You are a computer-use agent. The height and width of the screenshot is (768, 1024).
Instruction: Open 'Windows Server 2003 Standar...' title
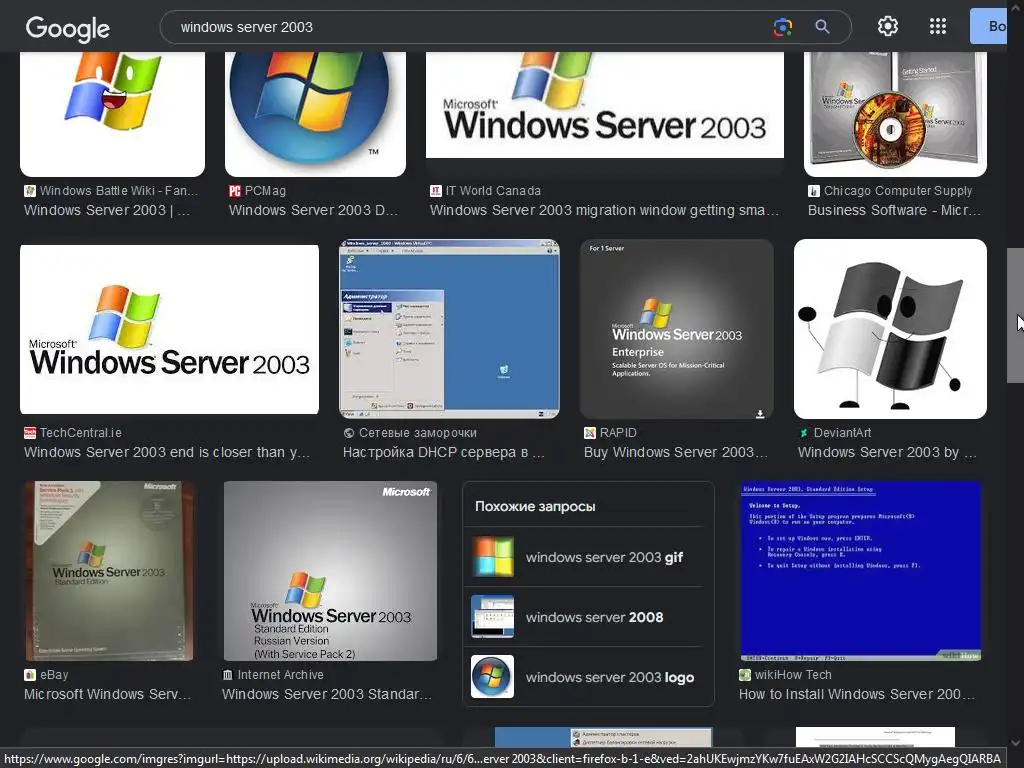(x=327, y=694)
